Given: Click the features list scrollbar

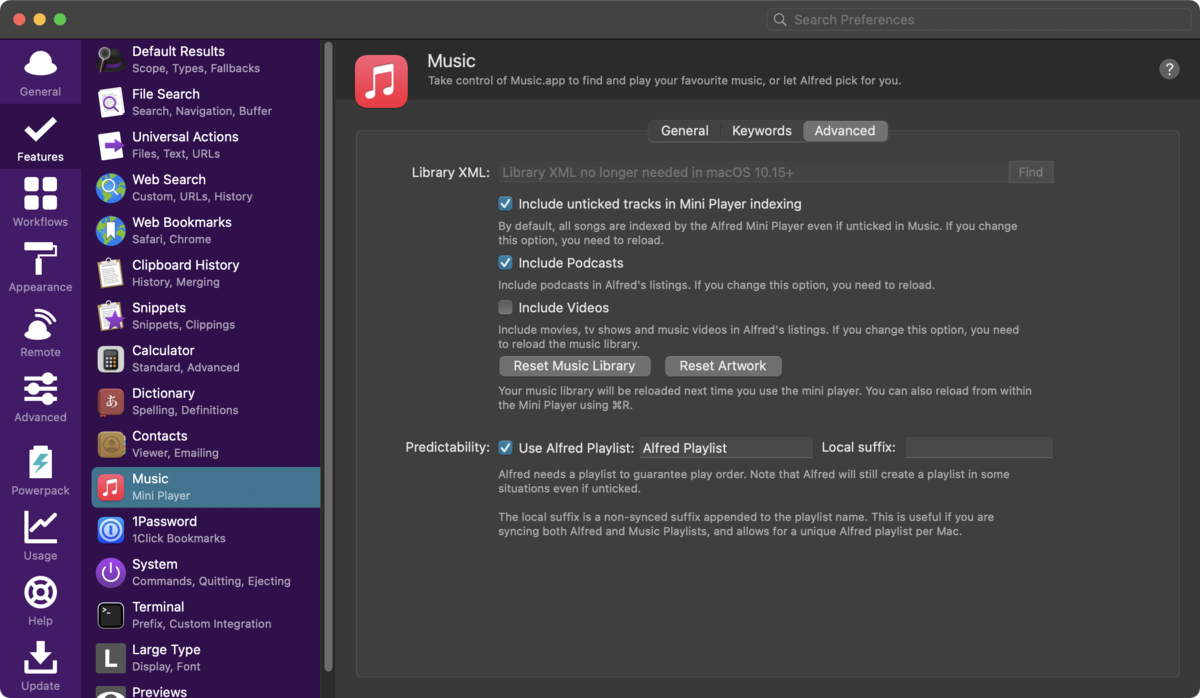Looking at the screenshot, I should 328,357.
